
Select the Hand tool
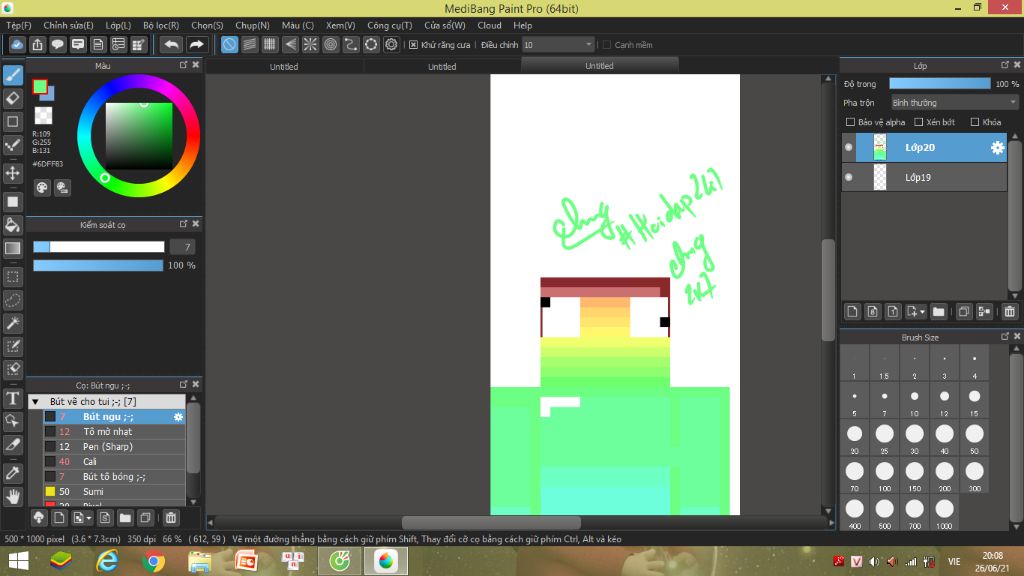tap(12, 497)
